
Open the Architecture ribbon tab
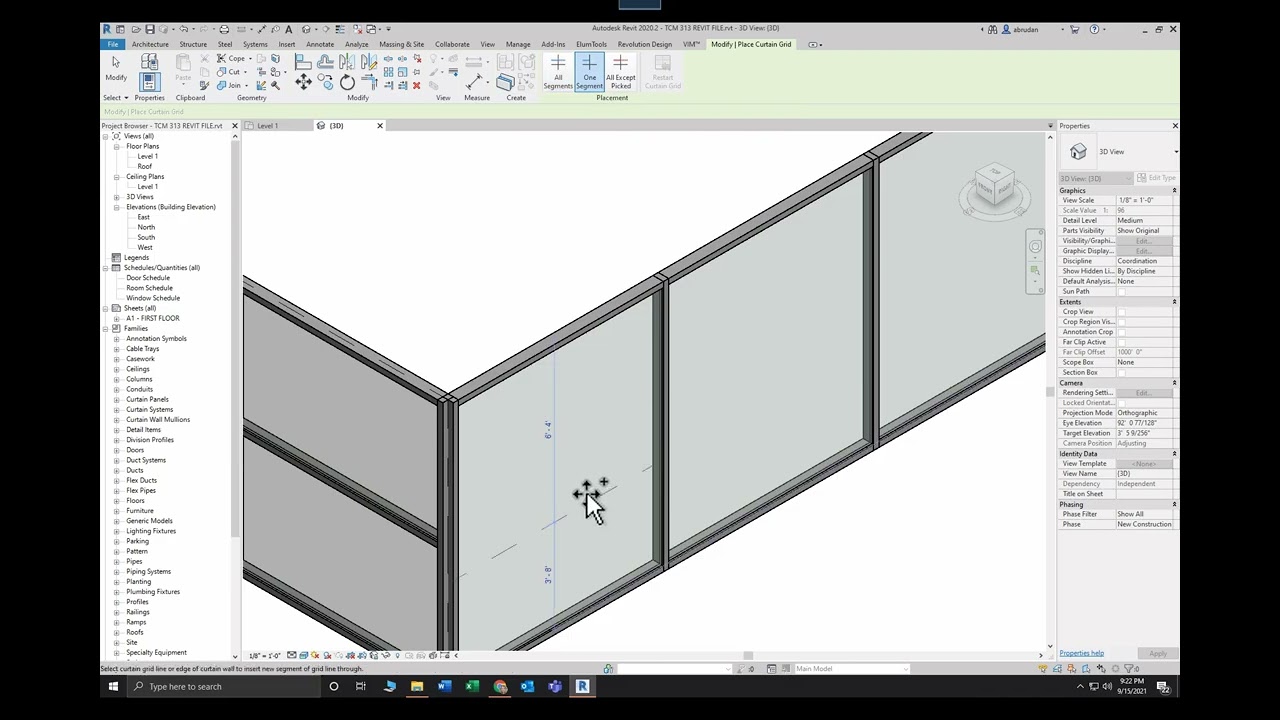(150, 44)
